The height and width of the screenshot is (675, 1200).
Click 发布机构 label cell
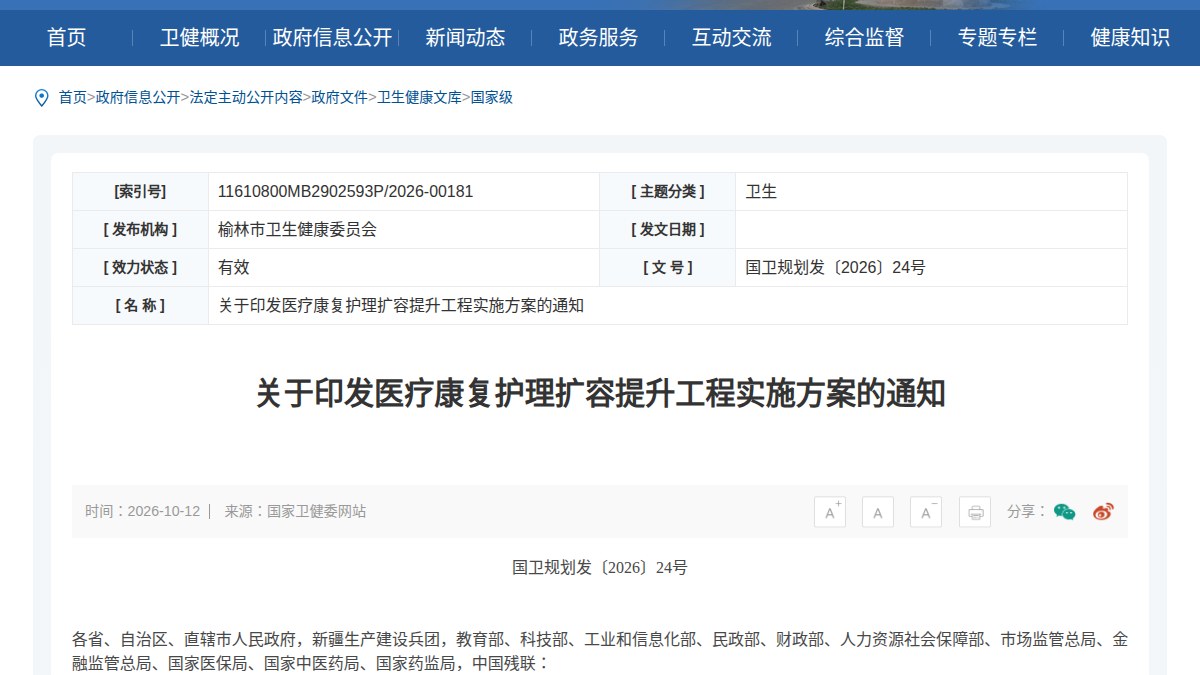141,230
